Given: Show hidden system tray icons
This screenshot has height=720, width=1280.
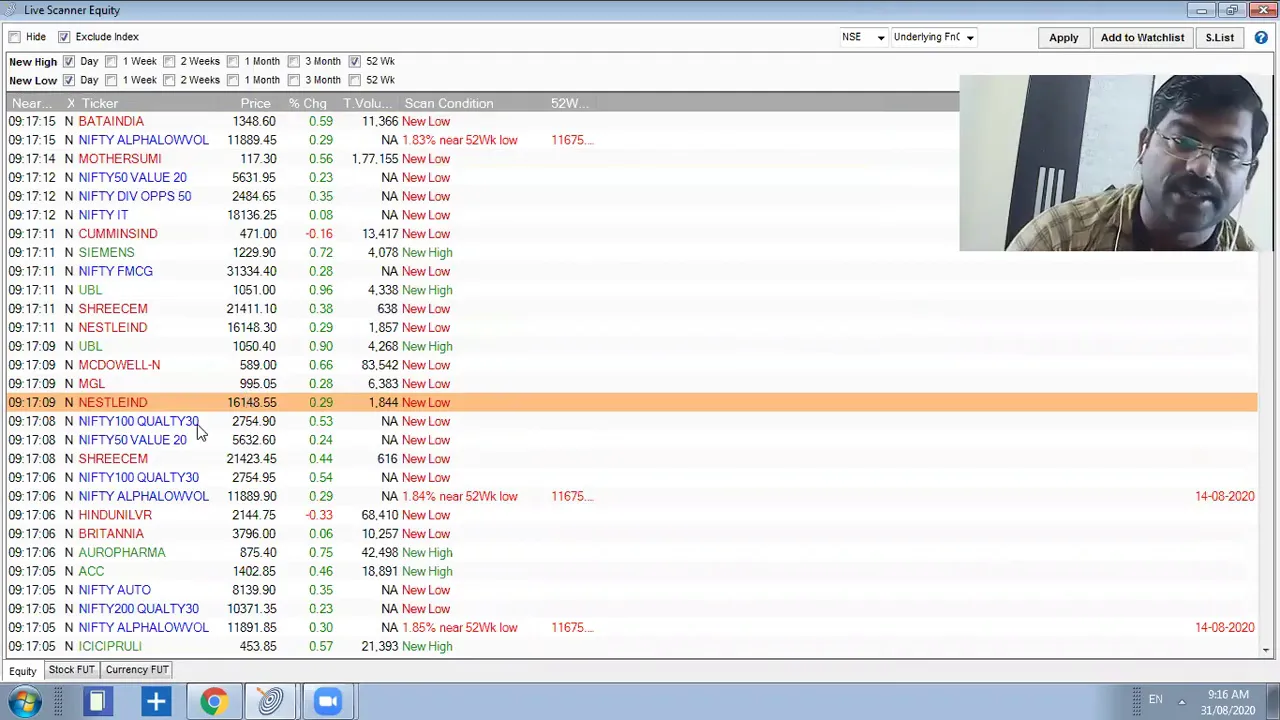Looking at the screenshot, I should pos(1182,701).
